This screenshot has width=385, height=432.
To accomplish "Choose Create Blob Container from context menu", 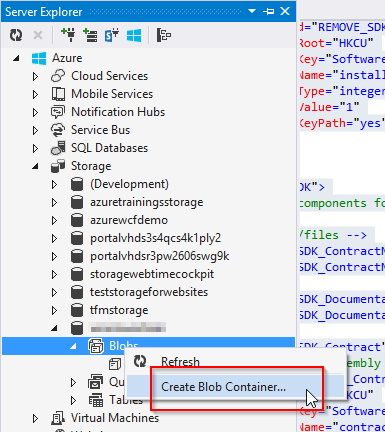I will (x=235, y=387).
